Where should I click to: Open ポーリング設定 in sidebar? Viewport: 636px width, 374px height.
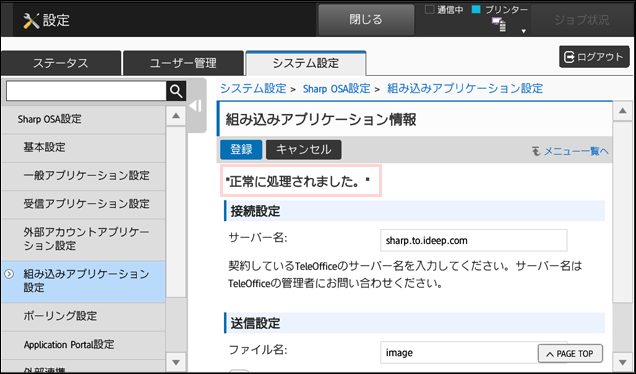[83, 316]
